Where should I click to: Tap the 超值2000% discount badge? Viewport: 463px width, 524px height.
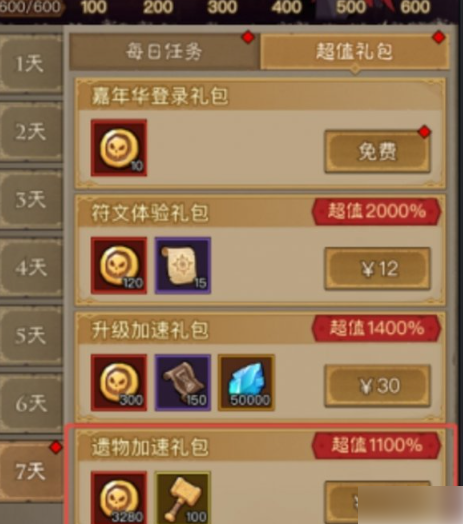[x=376, y=211]
